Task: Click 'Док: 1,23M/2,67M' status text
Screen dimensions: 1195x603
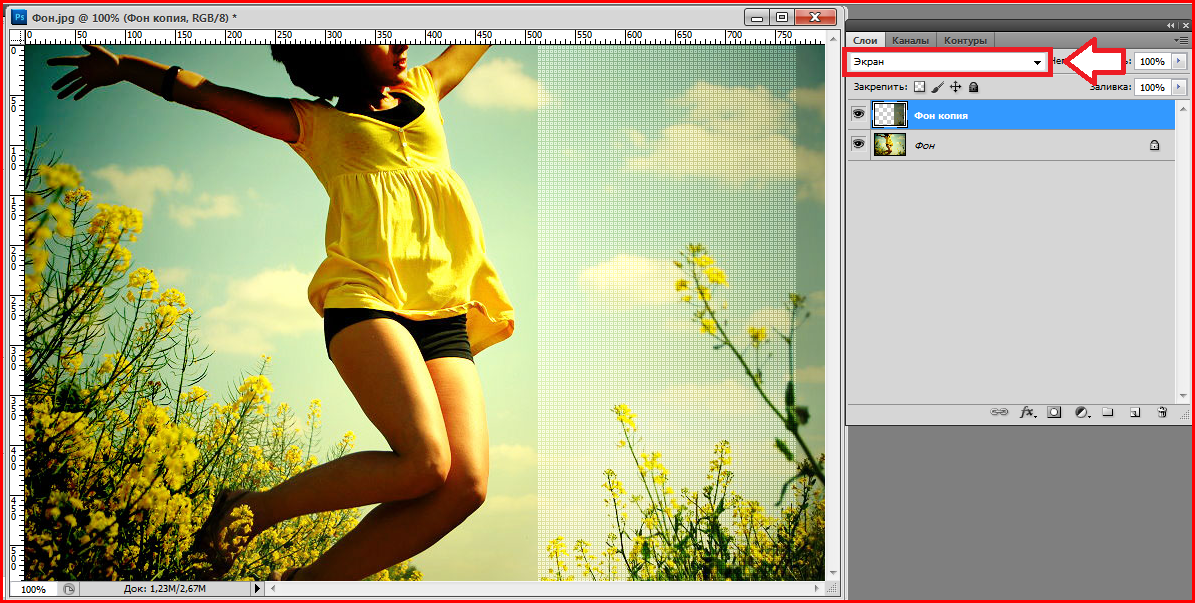Action: (165, 589)
